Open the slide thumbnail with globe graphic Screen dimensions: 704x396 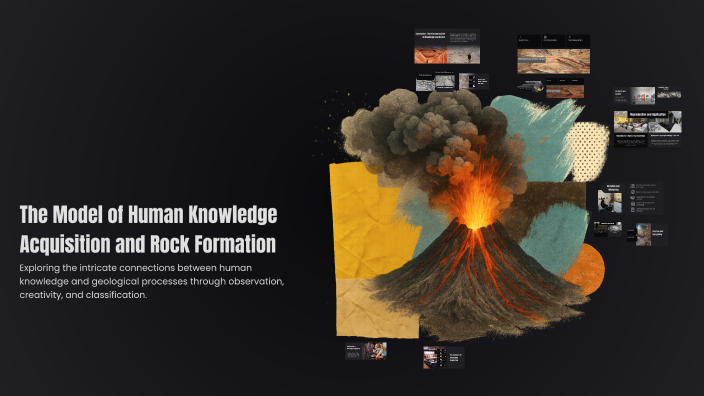click(x=531, y=86)
